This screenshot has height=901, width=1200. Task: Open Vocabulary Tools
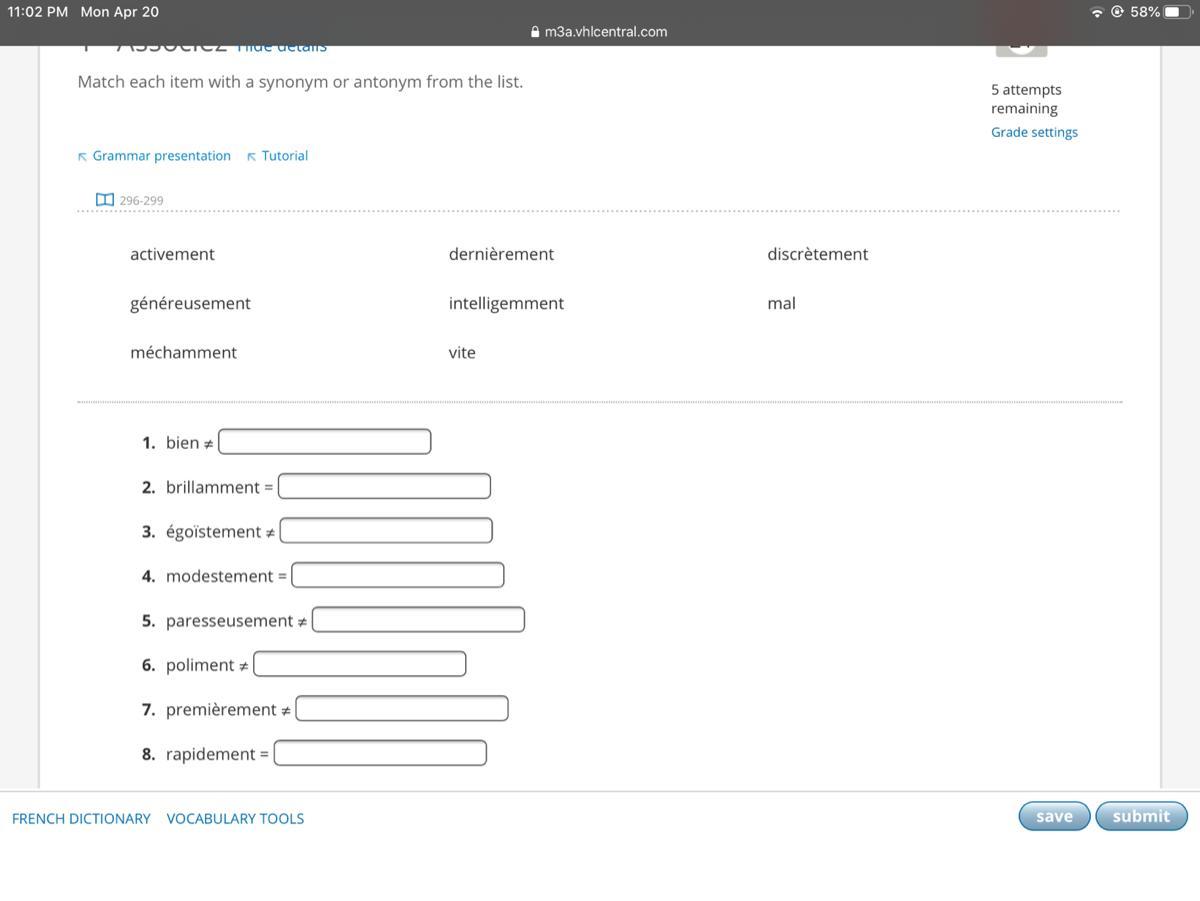point(235,818)
